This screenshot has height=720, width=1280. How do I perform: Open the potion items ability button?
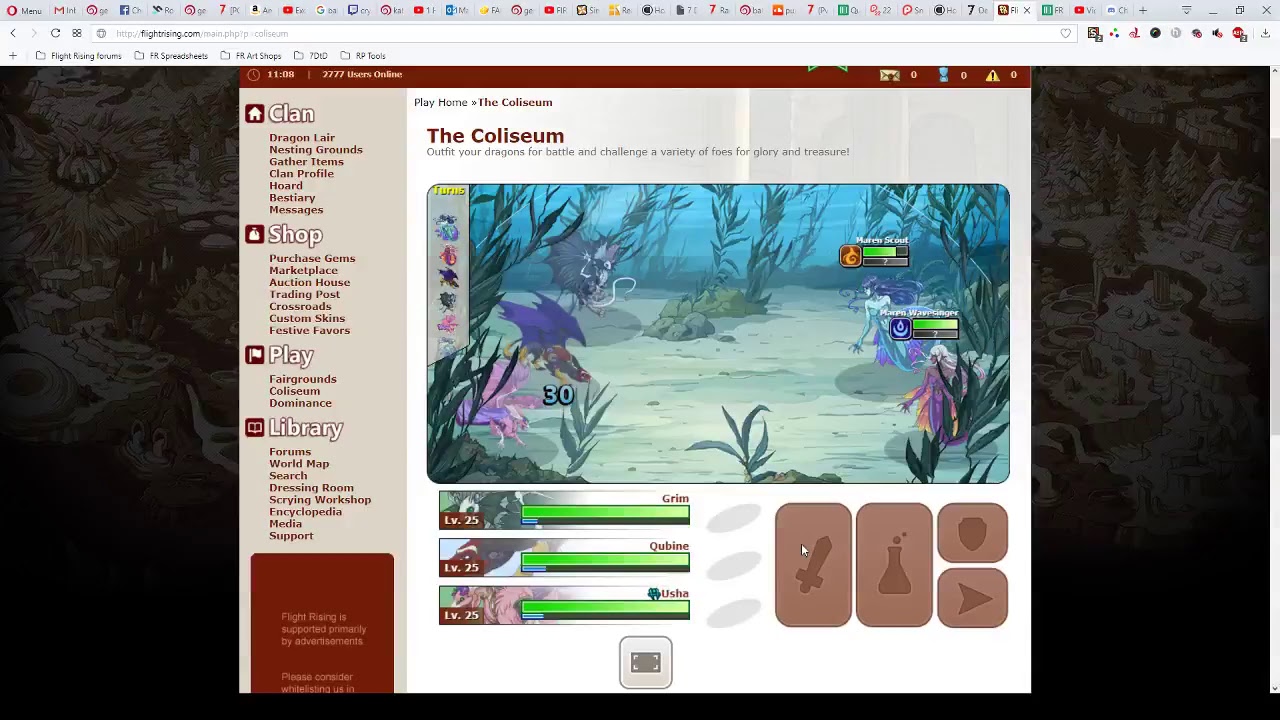[894, 565]
